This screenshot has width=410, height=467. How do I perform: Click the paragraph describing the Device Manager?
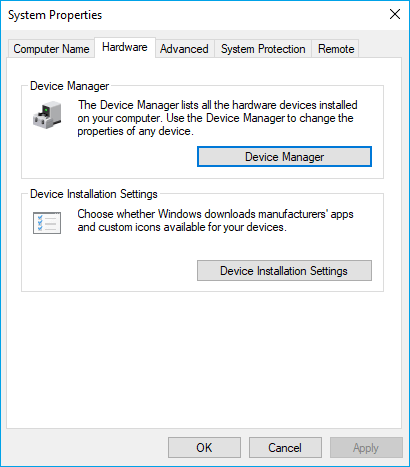click(x=217, y=118)
